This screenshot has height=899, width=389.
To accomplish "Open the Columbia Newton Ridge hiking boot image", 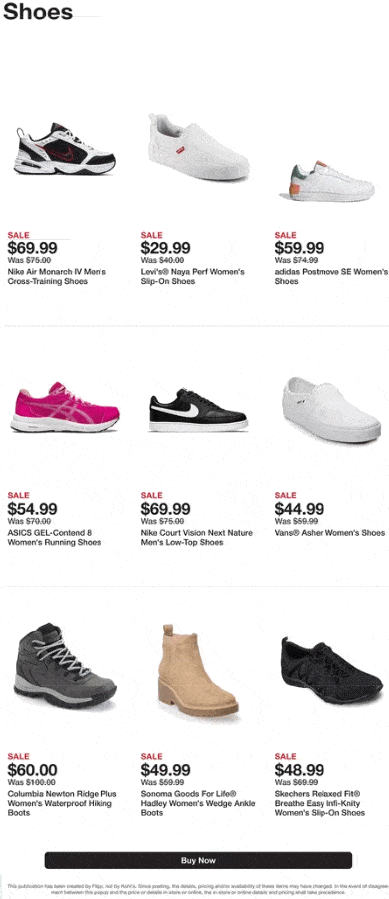I will click(x=65, y=666).
